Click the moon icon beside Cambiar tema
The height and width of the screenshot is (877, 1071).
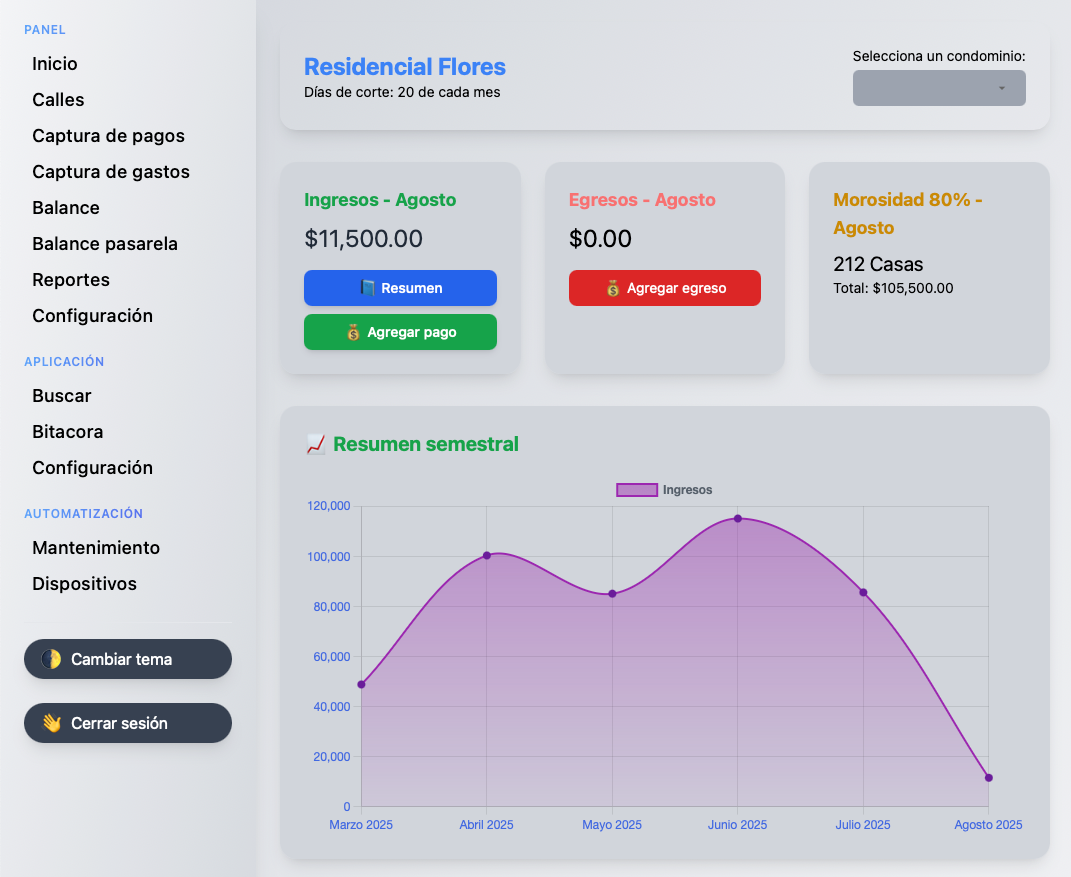pyautogui.click(x=51, y=659)
